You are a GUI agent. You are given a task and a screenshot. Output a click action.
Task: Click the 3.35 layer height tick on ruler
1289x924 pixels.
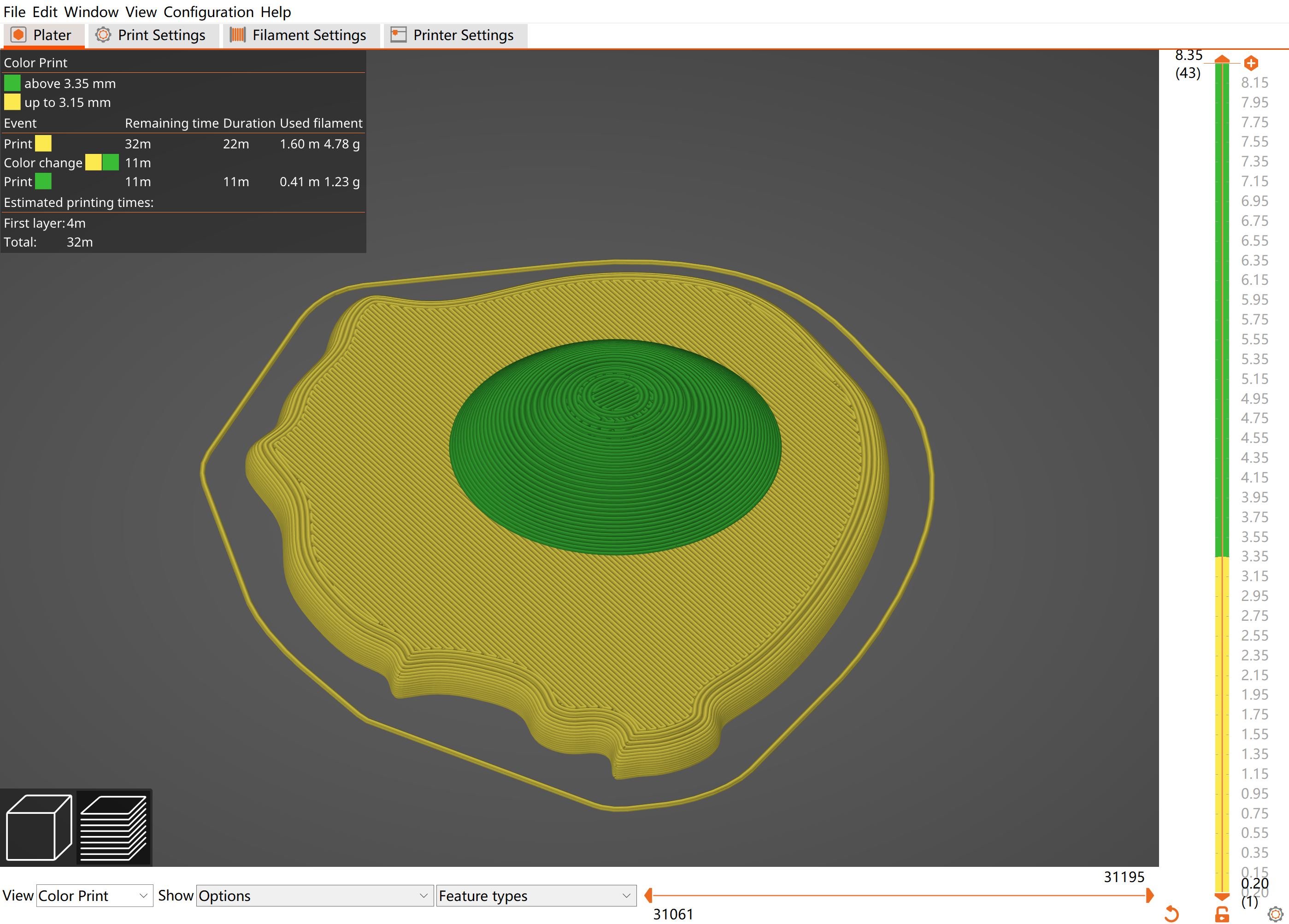(1254, 556)
